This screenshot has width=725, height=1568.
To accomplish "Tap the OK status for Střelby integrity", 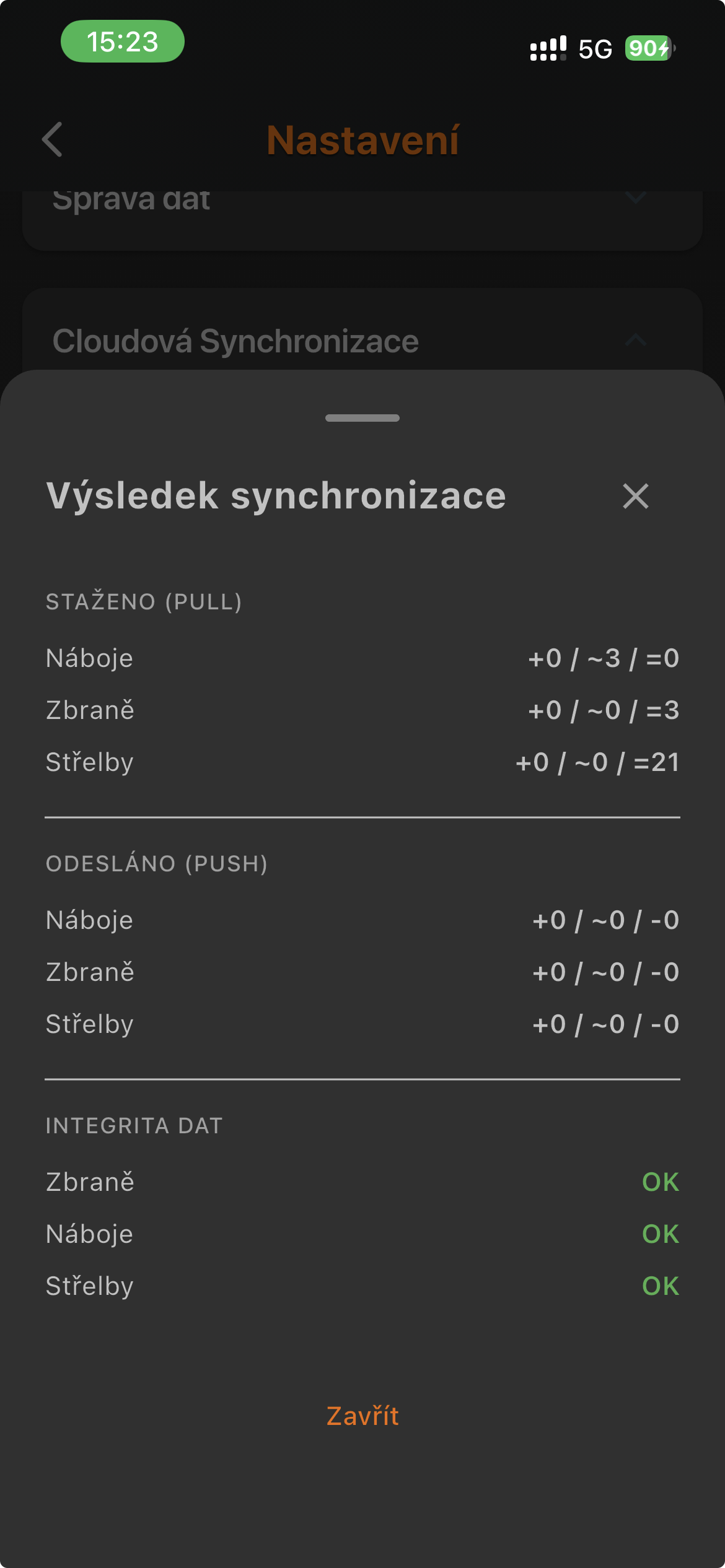I will tap(660, 1286).
